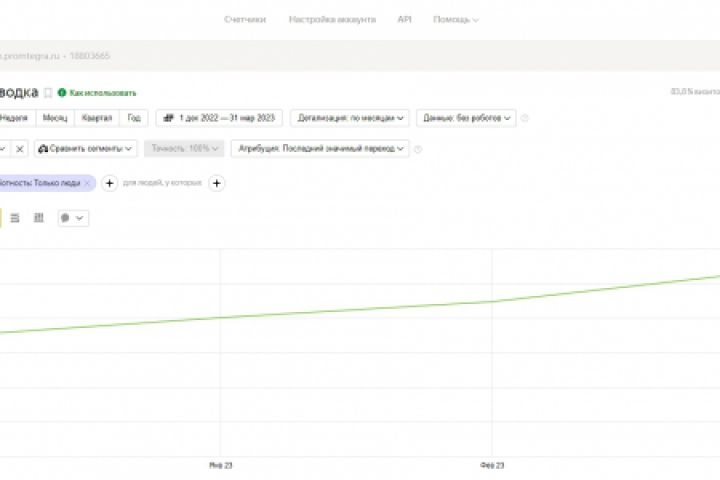The width and height of the screenshot is (720, 480).
Task: Expand the Сравнить сегменты dropdown
Action: tap(85, 149)
